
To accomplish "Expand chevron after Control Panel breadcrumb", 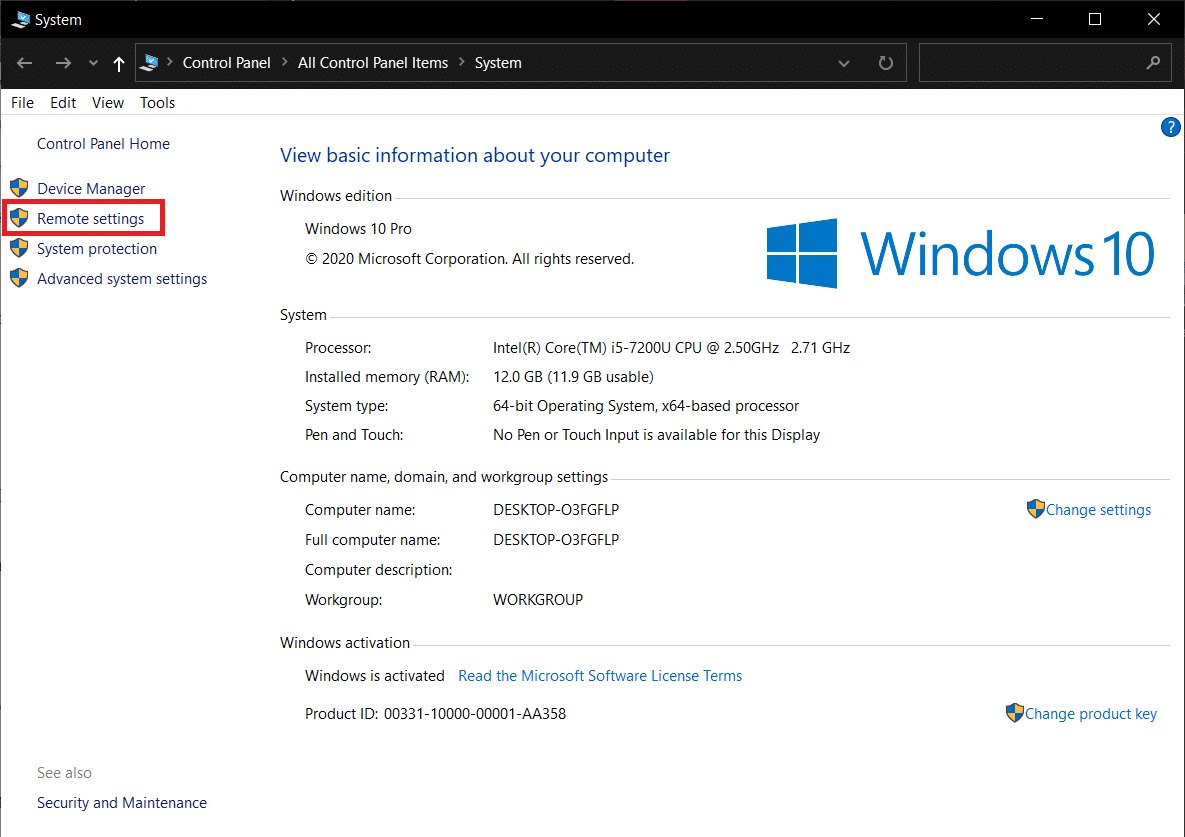I will pyautogui.click(x=285, y=63).
